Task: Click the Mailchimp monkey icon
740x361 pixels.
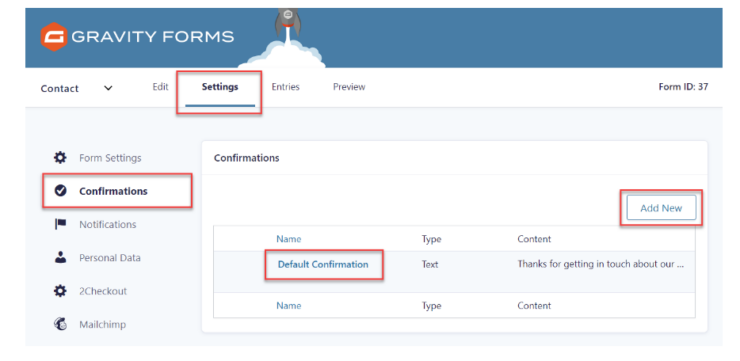Action: point(60,325)
